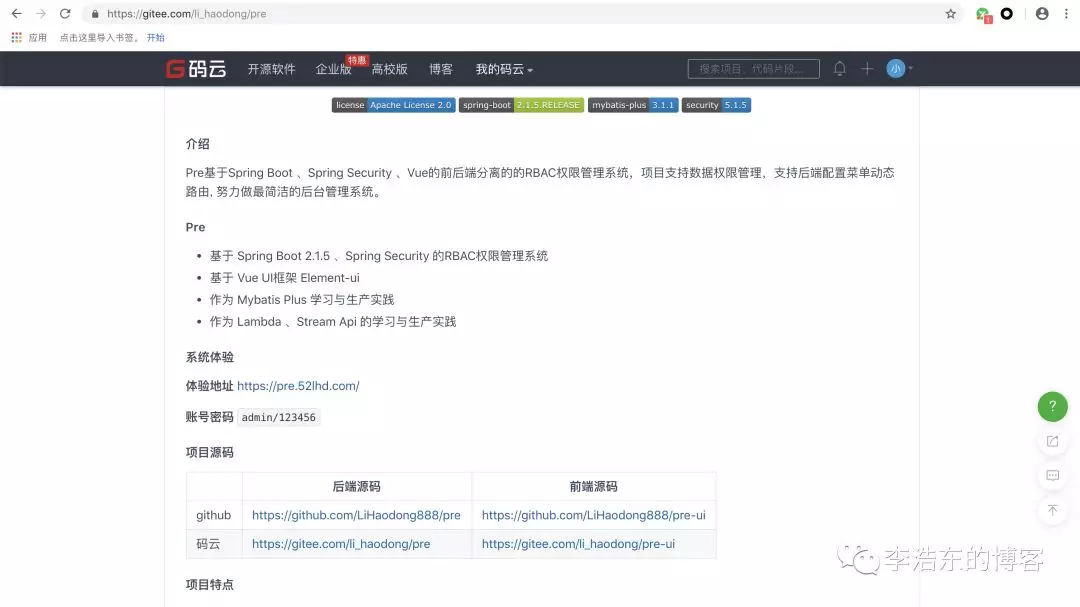Click the 后端源码 table header
Image resolution: width=1080 pixels, height=607 pixels.
coord(356,486)
